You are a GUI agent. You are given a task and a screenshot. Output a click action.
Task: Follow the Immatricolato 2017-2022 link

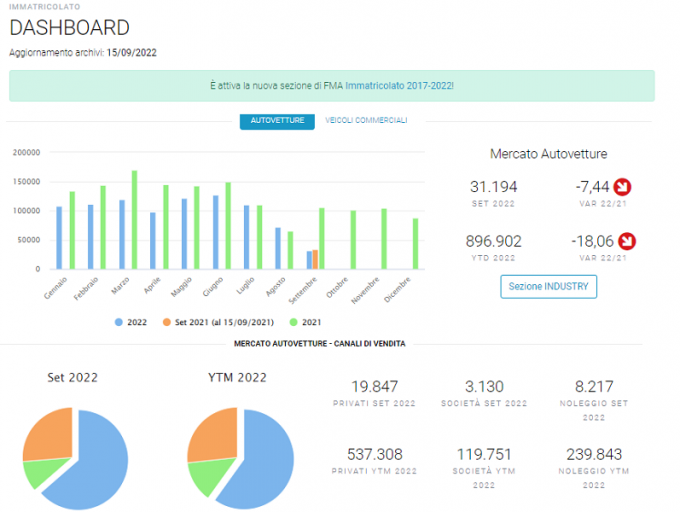tap(399, 86)
